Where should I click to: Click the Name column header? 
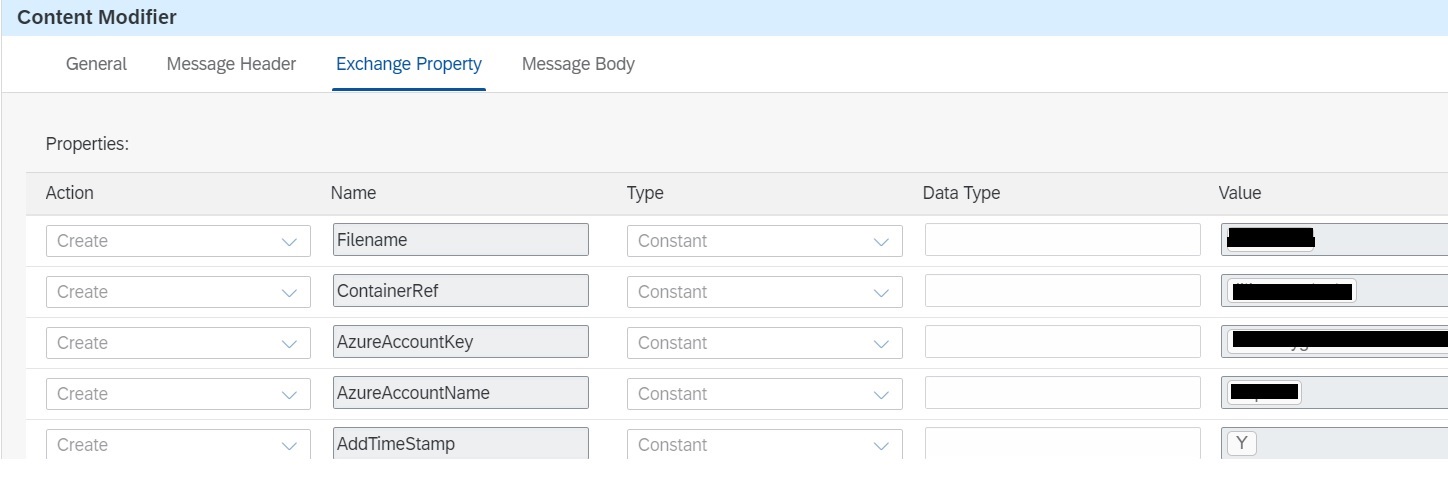(353, 193)
